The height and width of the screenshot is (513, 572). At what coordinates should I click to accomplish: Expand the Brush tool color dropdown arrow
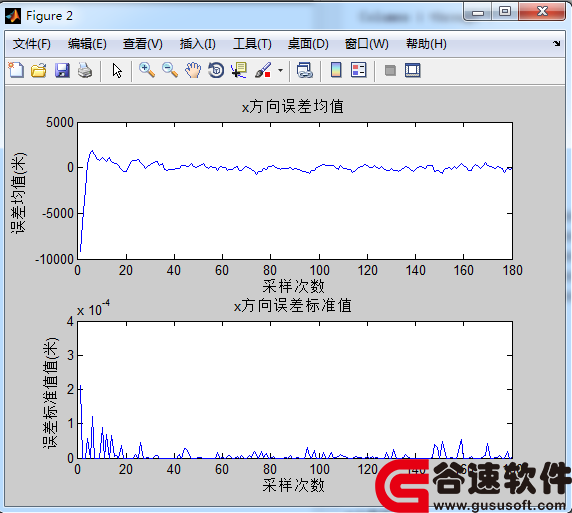coord(280,70)
